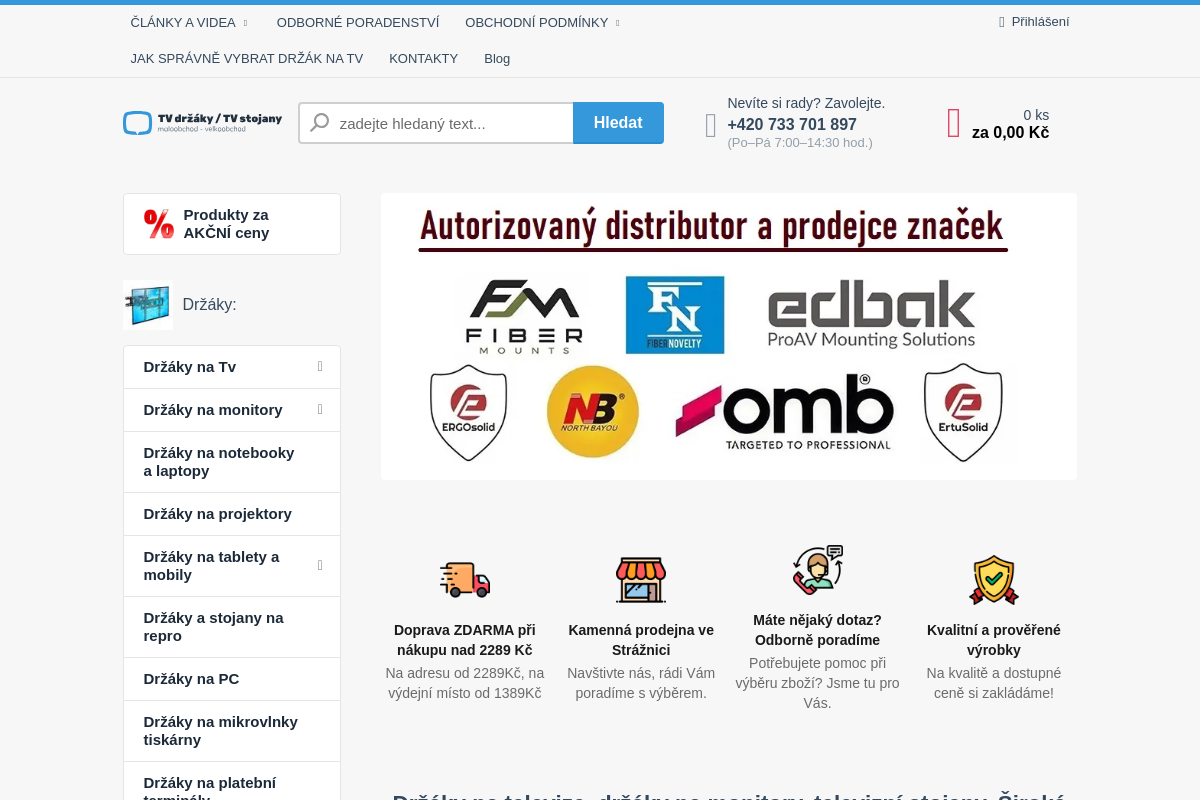
Task: Select Držáky na tablety a mobily
Action: [x=232, y=566]
